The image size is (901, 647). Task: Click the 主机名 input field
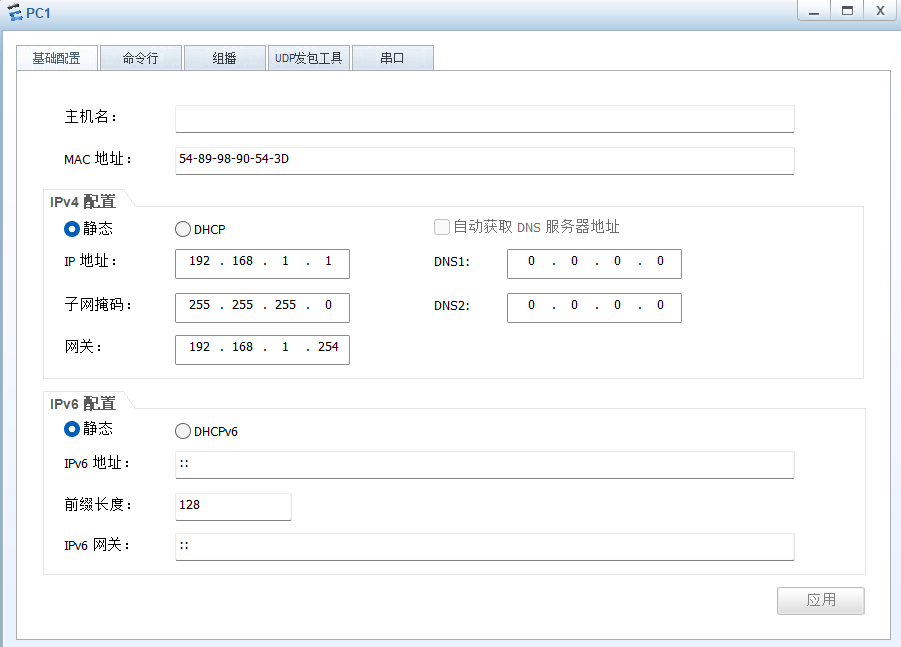pyautogui.click(x=484, y=118)
